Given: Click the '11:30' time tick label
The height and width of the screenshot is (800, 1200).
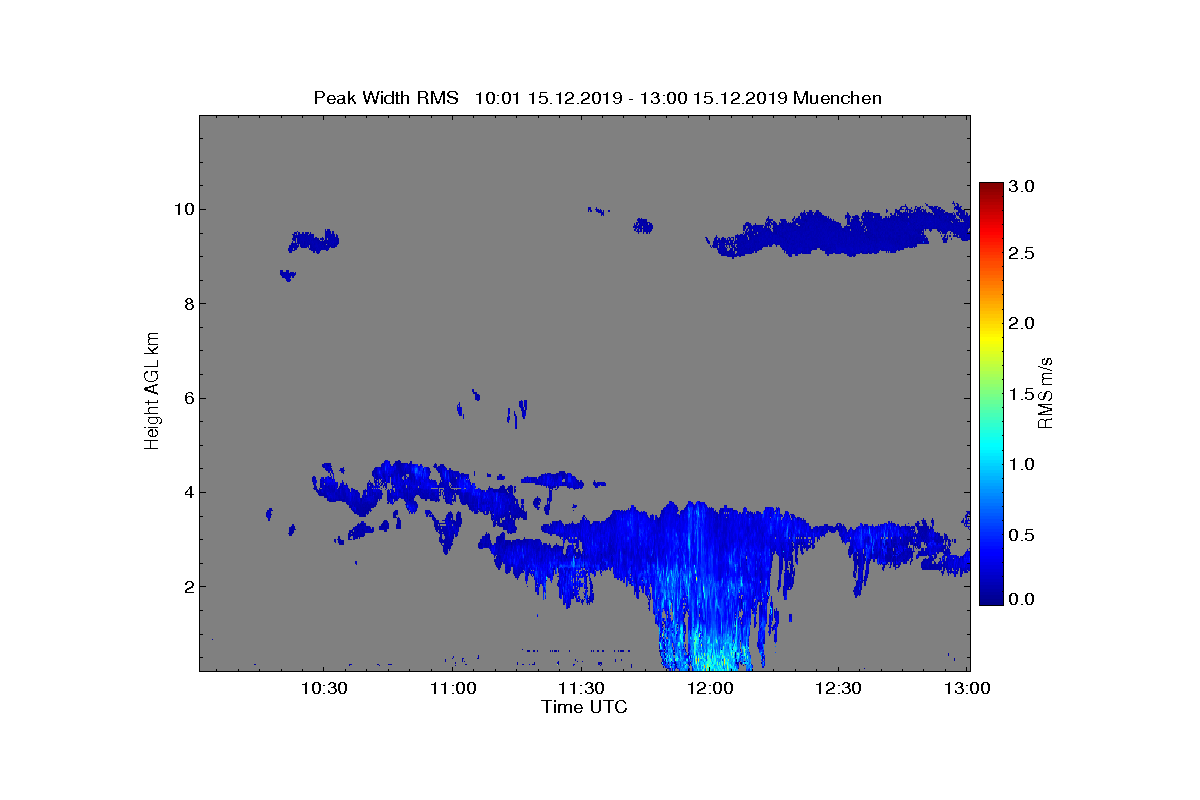Looking at the screenshot, I should [581, 689].
